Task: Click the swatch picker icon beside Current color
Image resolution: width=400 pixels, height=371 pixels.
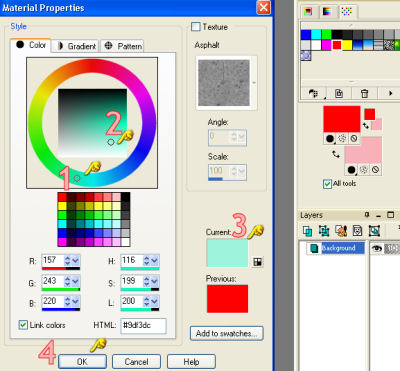Action: pos(257,262)
